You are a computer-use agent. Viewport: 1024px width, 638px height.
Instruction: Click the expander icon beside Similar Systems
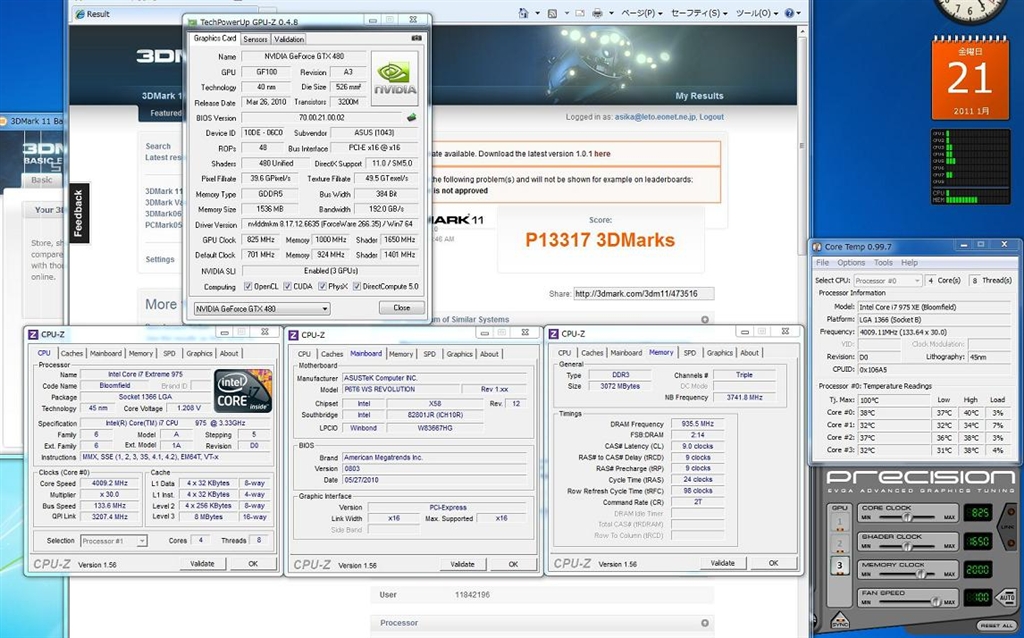tap(705, 319)
